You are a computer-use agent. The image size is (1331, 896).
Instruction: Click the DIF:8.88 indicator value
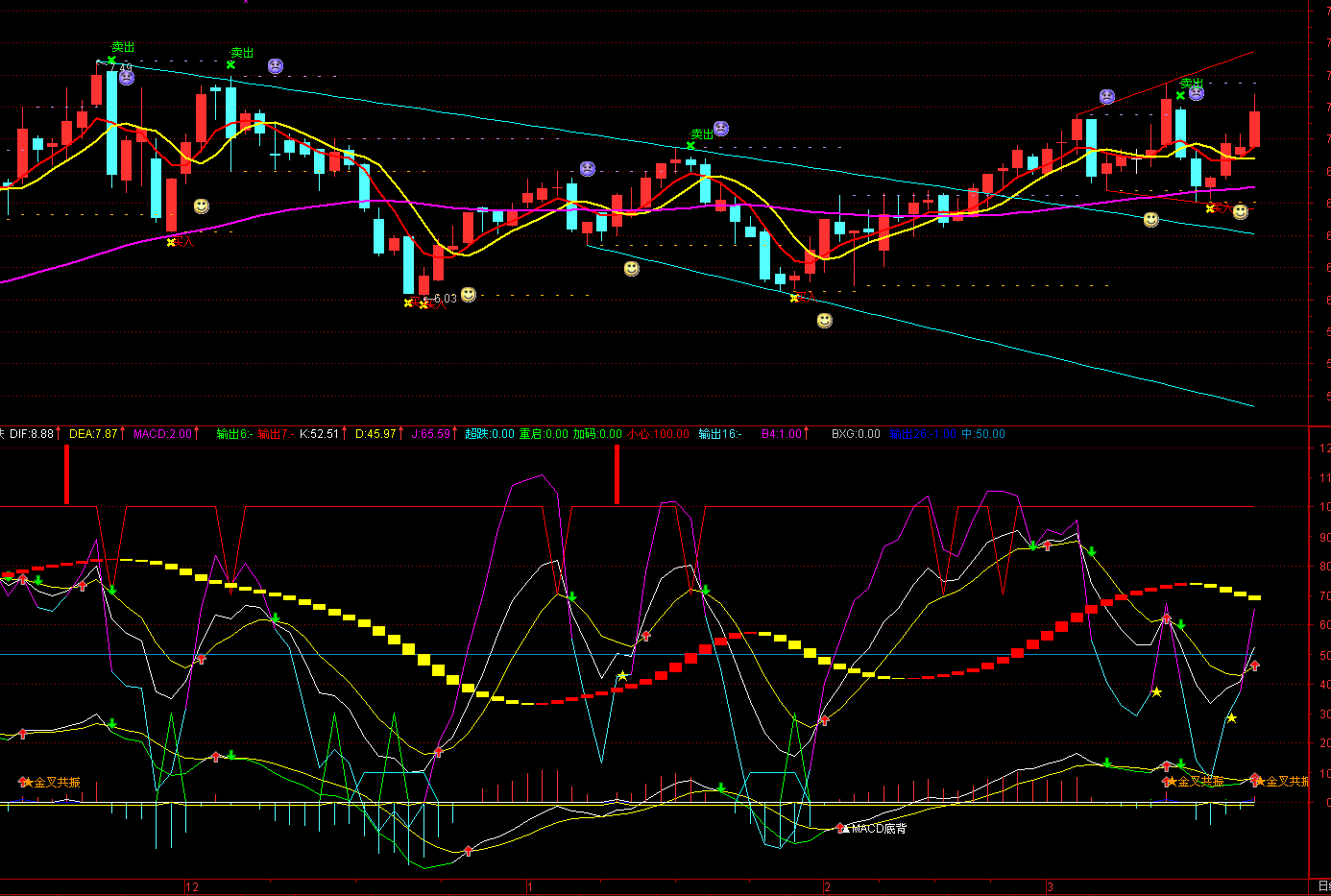32,434
